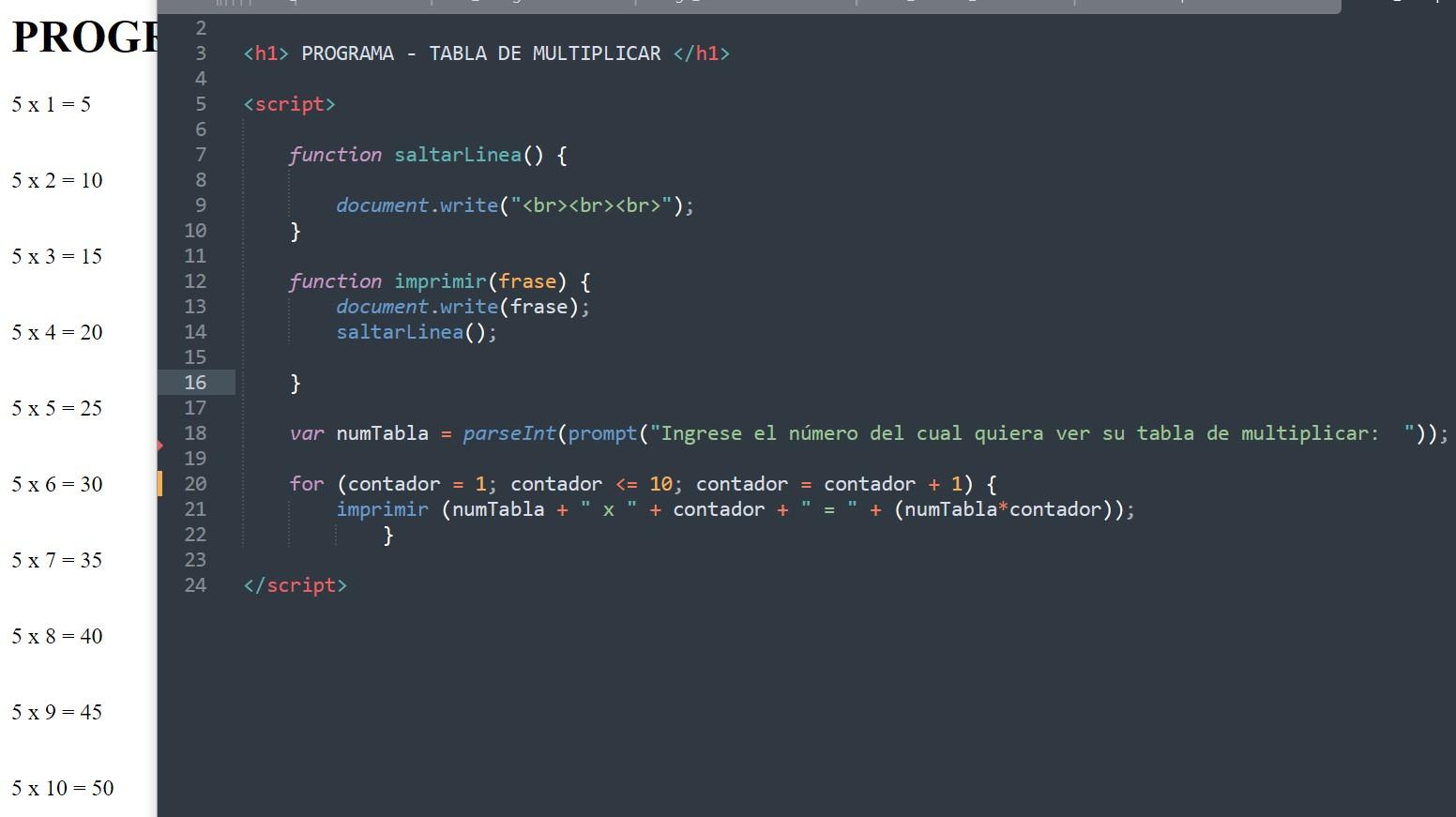Click the "Ingrese el número del cual quiera" prompt string
Image resolution: width=1456 pixels, height=817 pixels.
pyautogui.click(x=1032, y=433)
